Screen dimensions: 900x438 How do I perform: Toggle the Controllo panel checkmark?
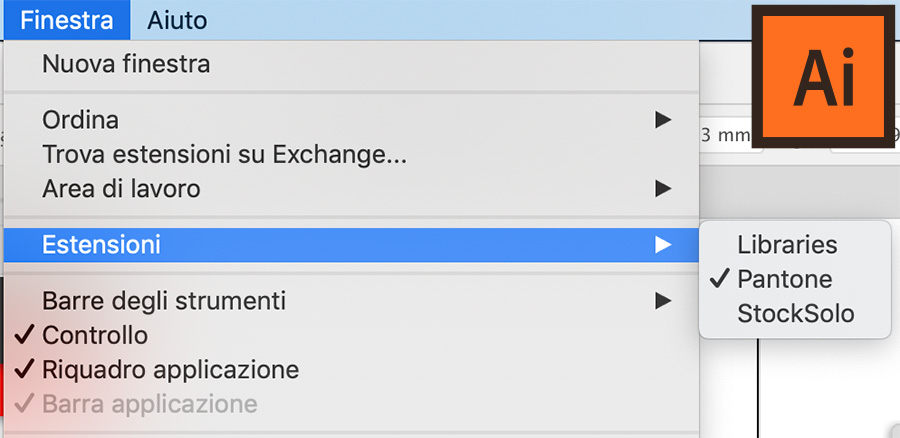(x=351, y=335)
